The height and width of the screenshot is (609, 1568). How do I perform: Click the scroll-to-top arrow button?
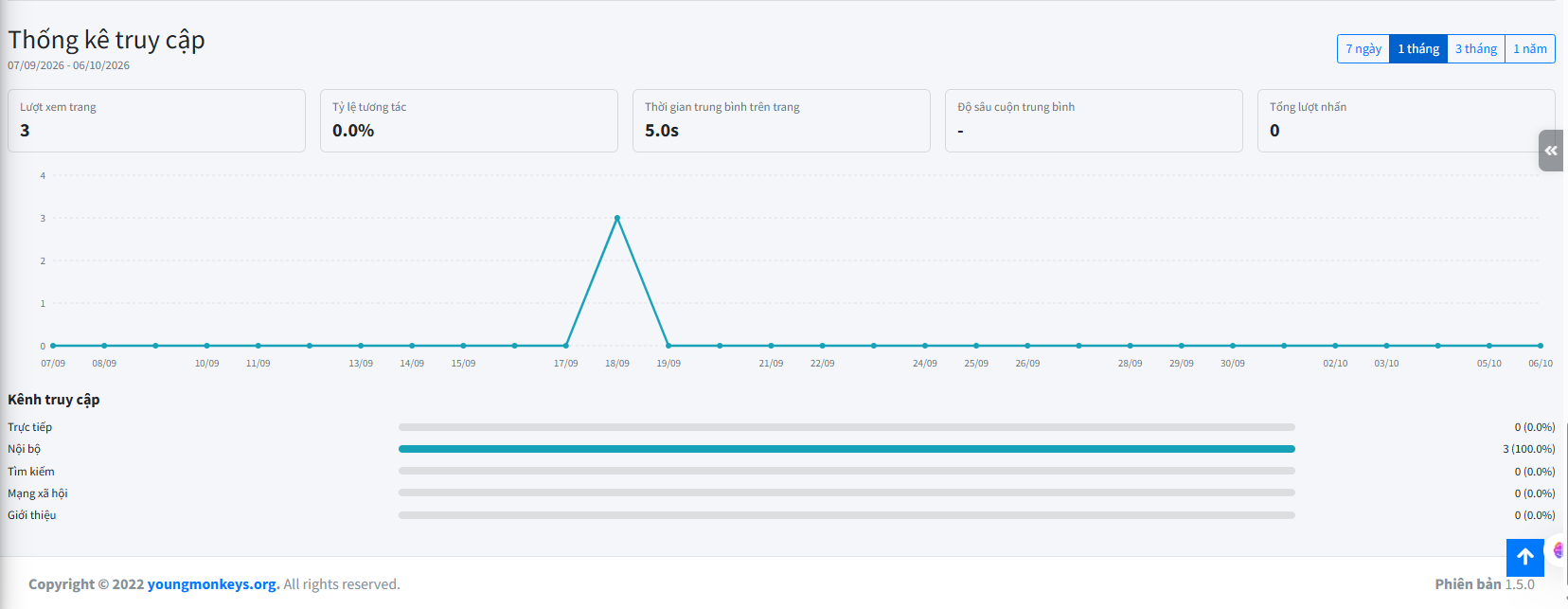tap(1524, 557)
